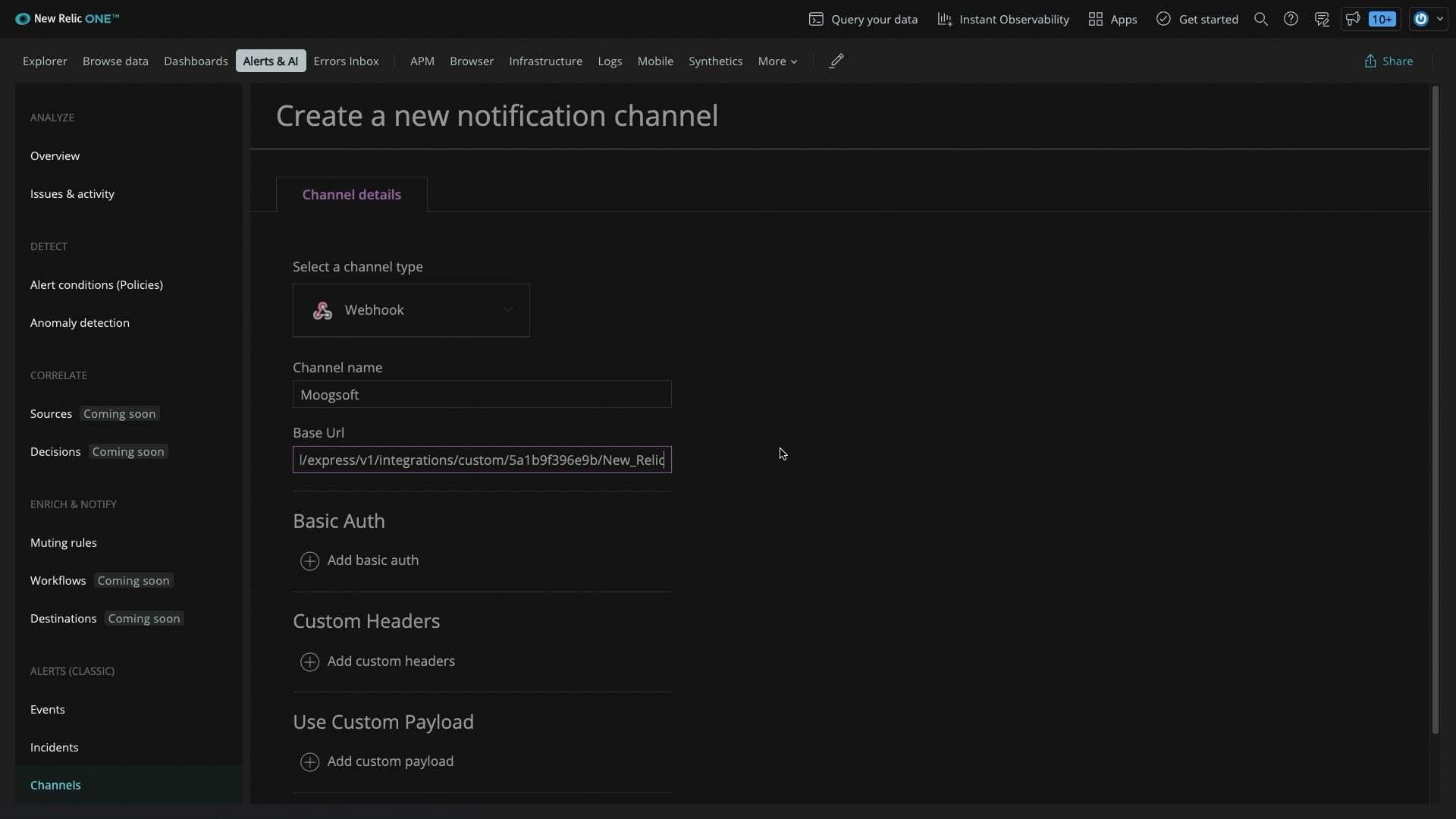Image resolution: width=1456 pixels, height=819 pixels.
Task: Open Overview in sidebar
Action: [55, 155]
